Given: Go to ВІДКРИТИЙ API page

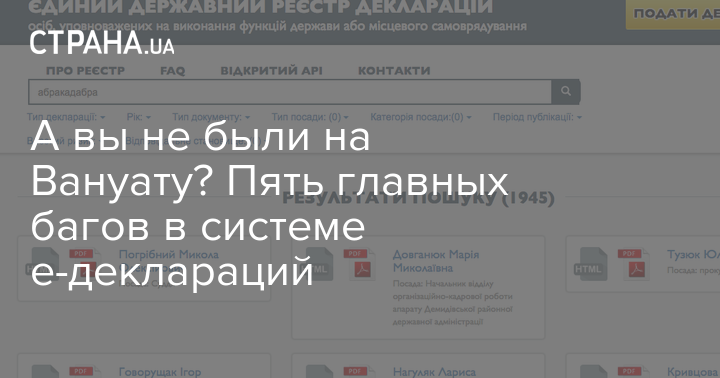Looking at the screenshot, I should [x=271, y=71].
